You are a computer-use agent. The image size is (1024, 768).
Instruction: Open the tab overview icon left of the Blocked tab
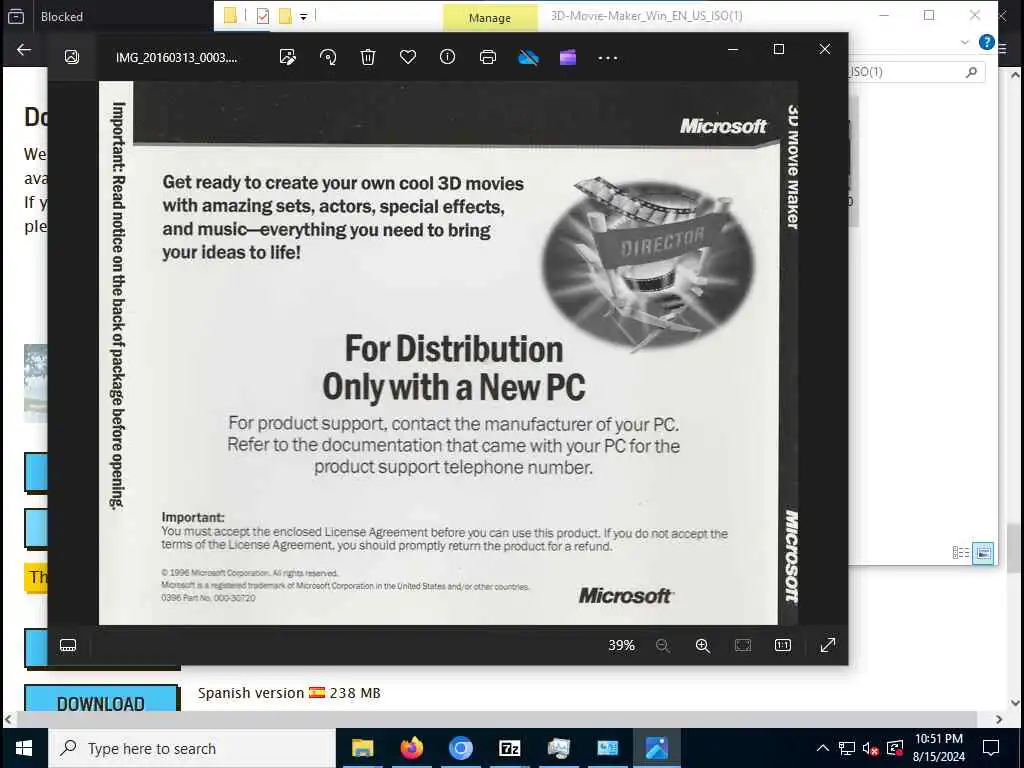coord(16,16)
